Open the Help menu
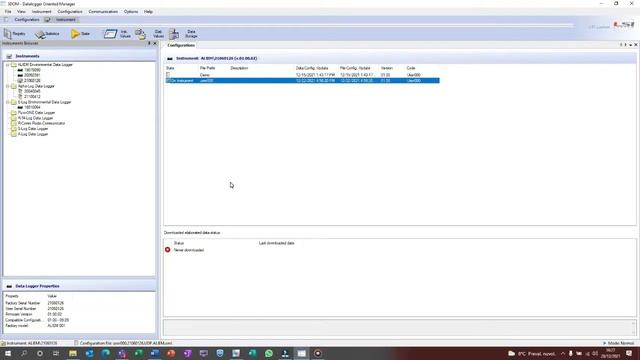 tap(148, 11)
